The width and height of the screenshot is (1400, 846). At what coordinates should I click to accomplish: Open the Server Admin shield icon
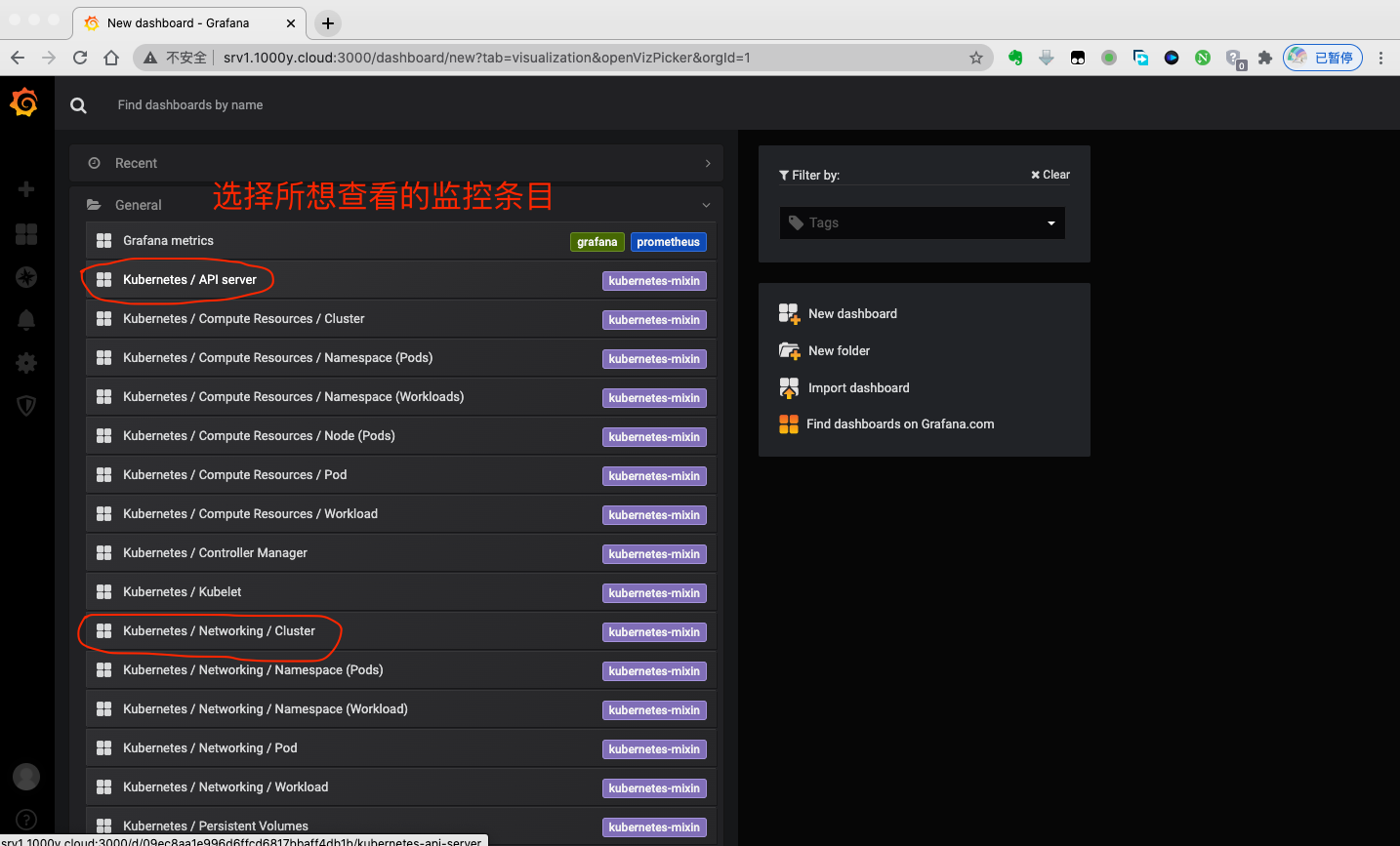(x=26, y=405)
